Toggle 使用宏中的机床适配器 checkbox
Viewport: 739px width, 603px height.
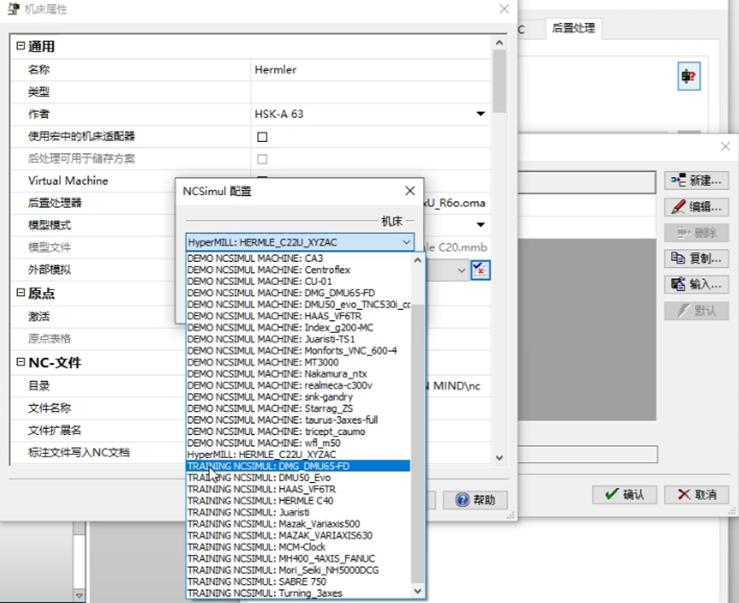coord(263,137)
